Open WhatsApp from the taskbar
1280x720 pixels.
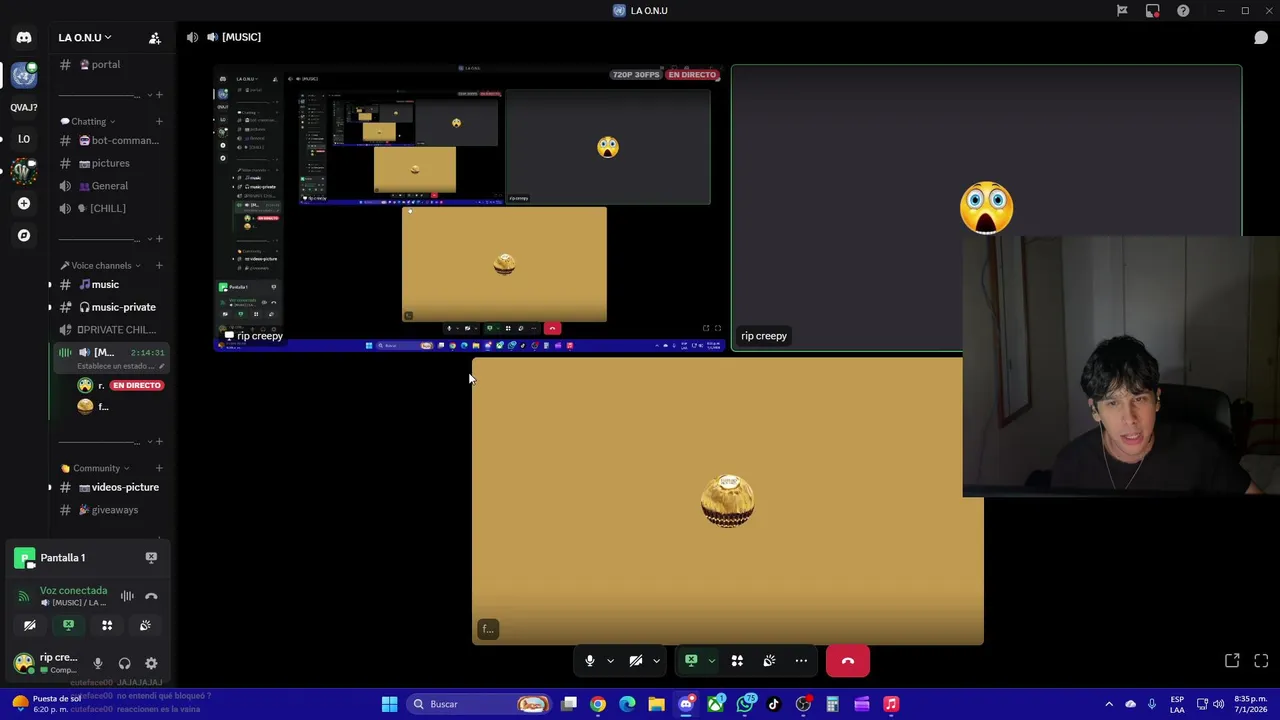pyautogui.click(x=745, y=704)
